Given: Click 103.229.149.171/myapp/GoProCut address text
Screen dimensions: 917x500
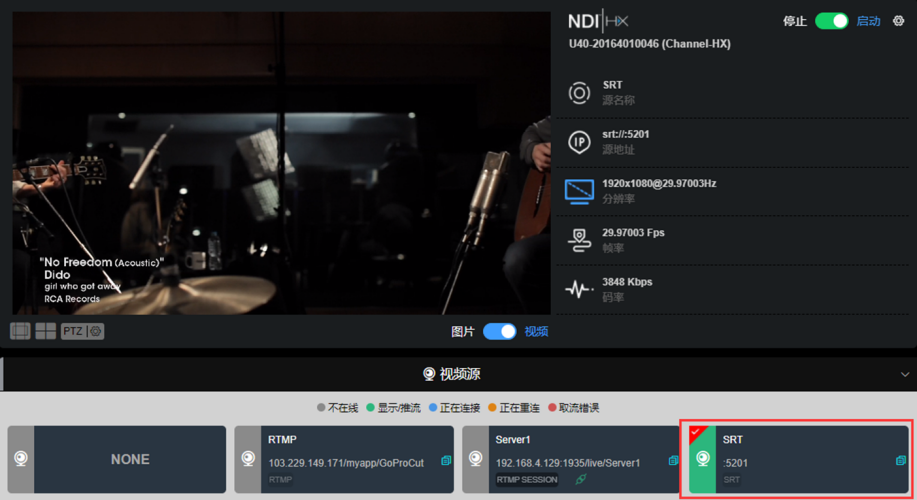Looking at the screenshot, I should pos(346,463).
